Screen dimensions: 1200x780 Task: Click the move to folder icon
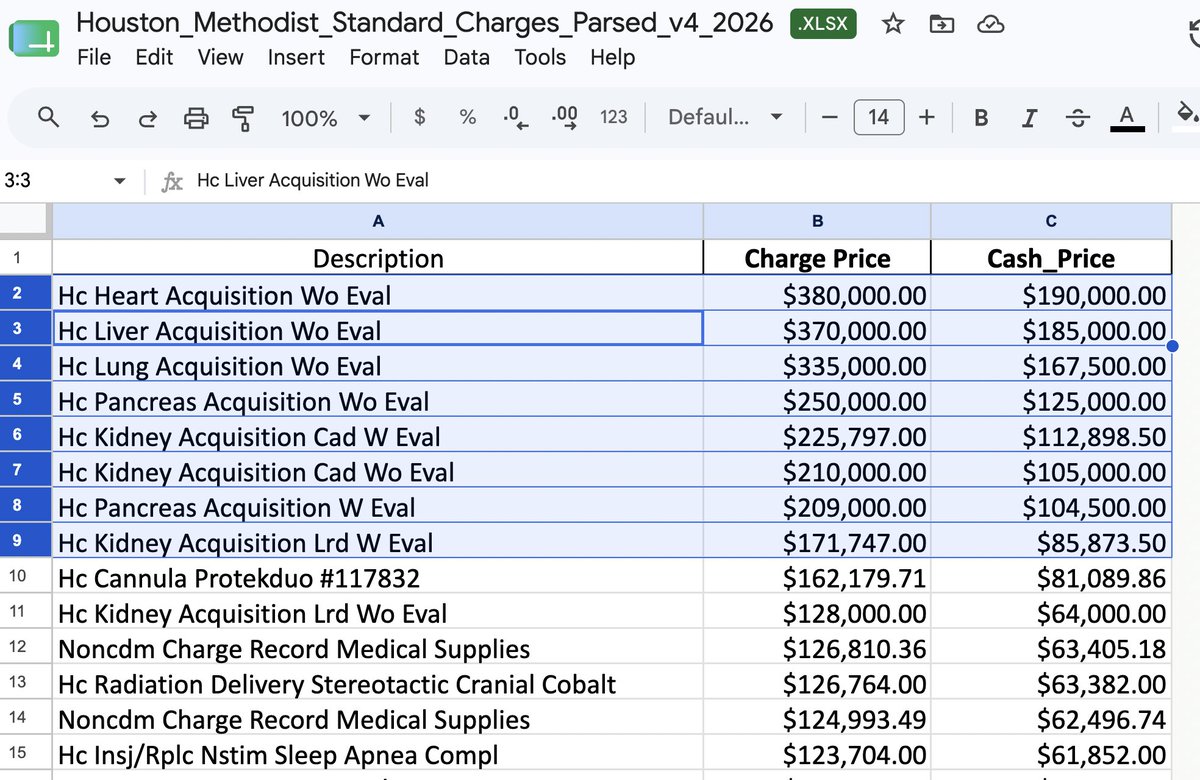941,24
